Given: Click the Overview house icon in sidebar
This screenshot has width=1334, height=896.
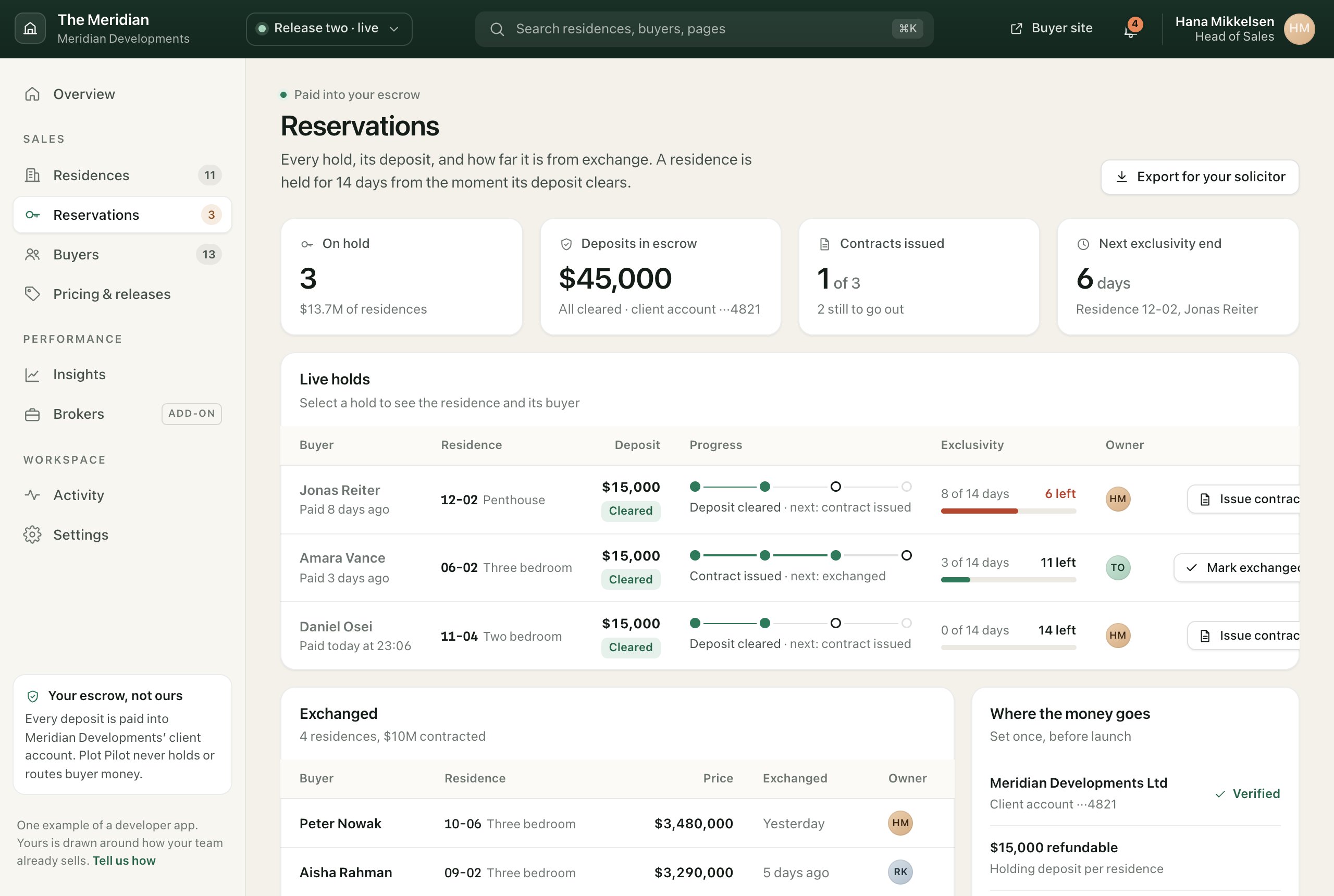Looking at the screenshot, I should tap(33, 94).
